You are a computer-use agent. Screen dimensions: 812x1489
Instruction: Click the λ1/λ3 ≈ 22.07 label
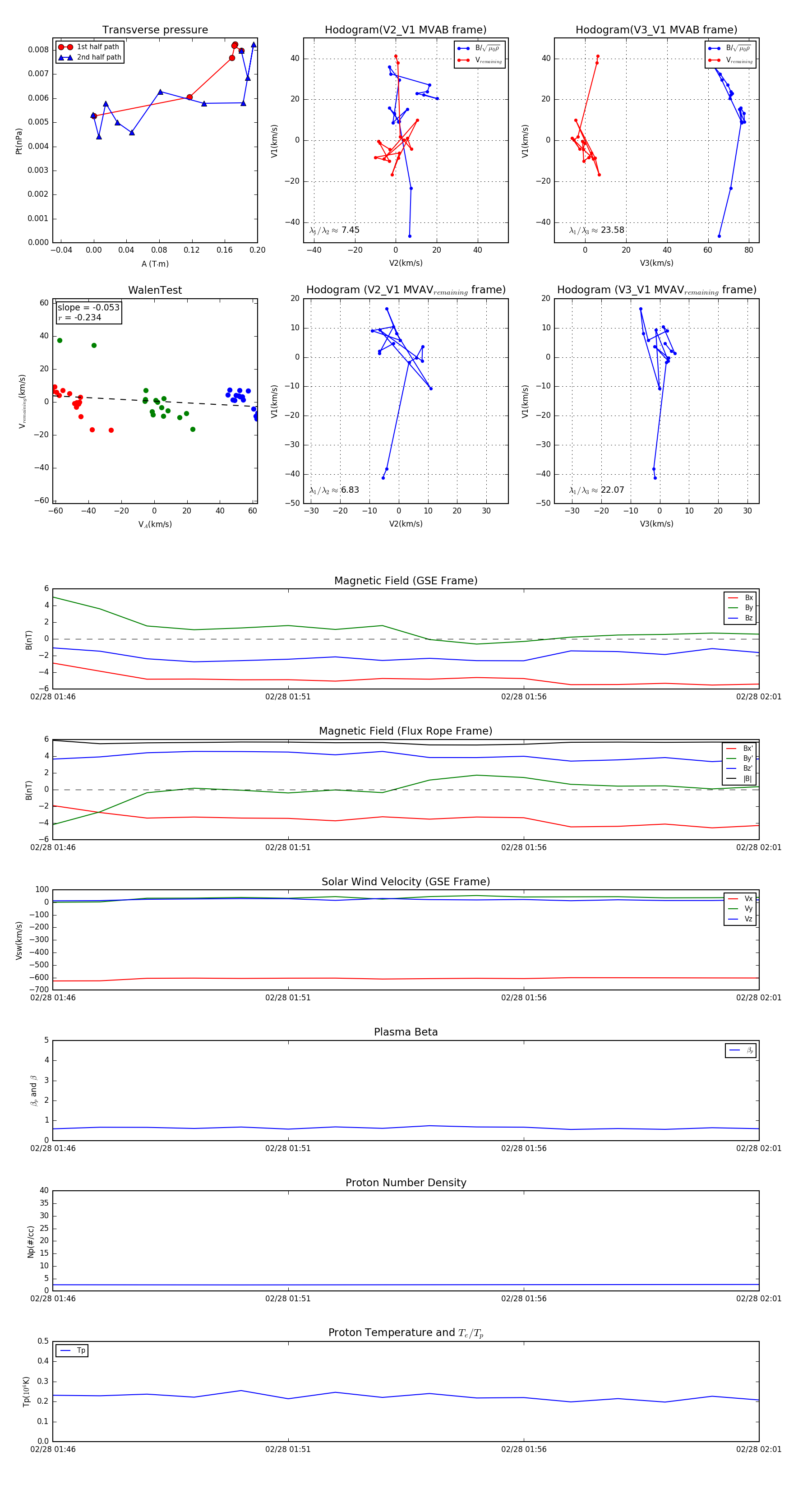point(596,490)
